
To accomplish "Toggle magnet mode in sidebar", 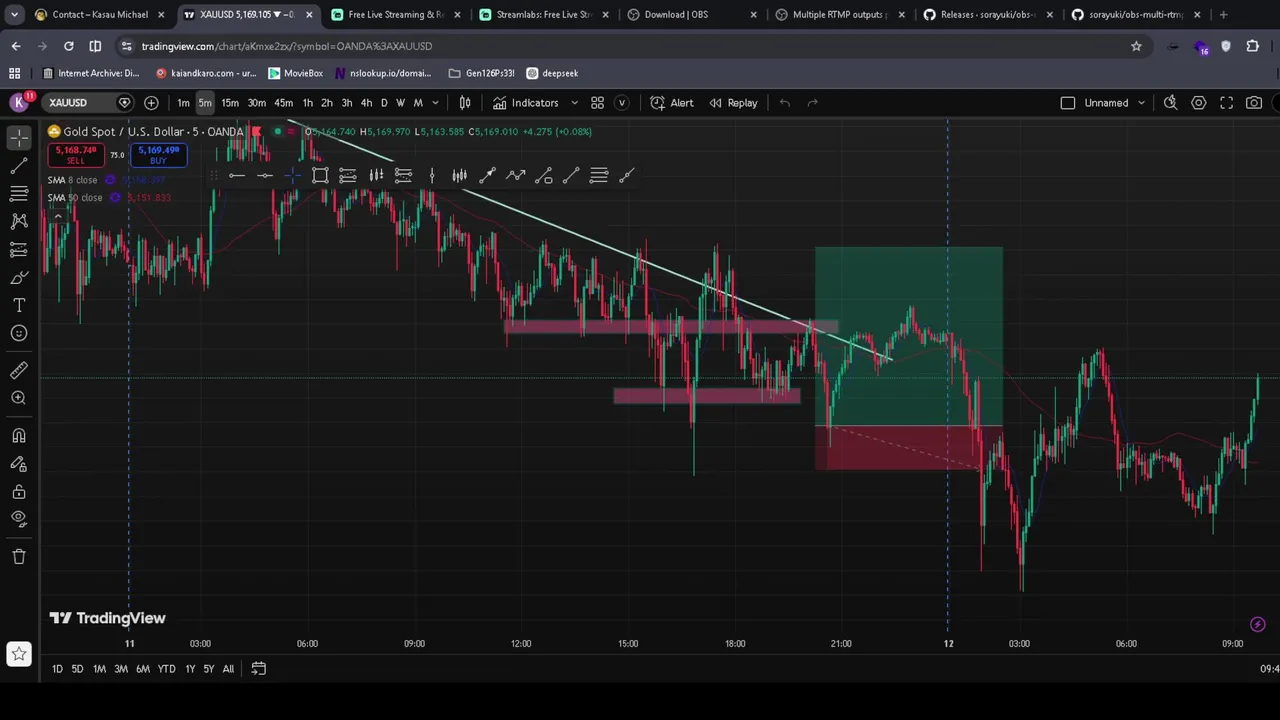I will point(19,435).
